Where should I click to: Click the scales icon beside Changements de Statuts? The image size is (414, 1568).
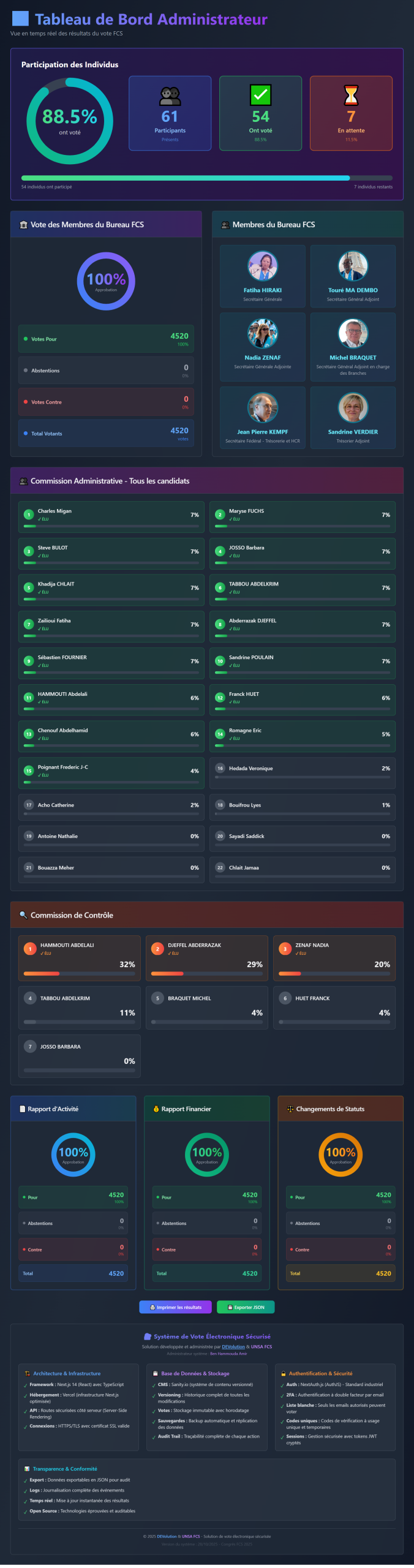coord(290,1109)
